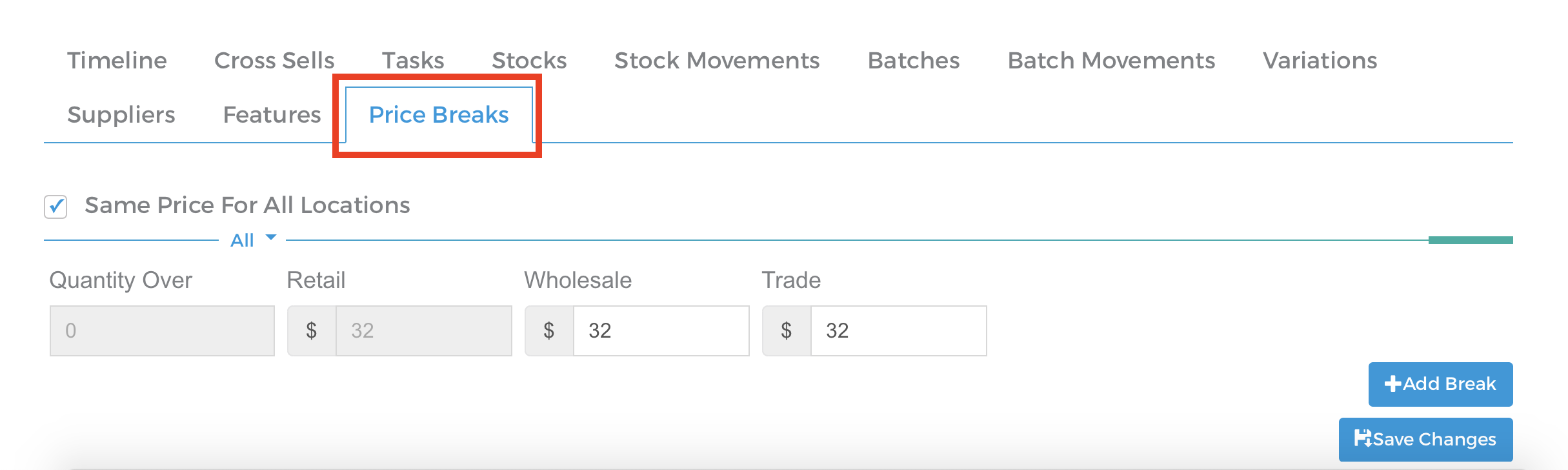Screen dimensions: 1568x470
Task: Open the Variations tab
Action: (x=1320, y=60)
